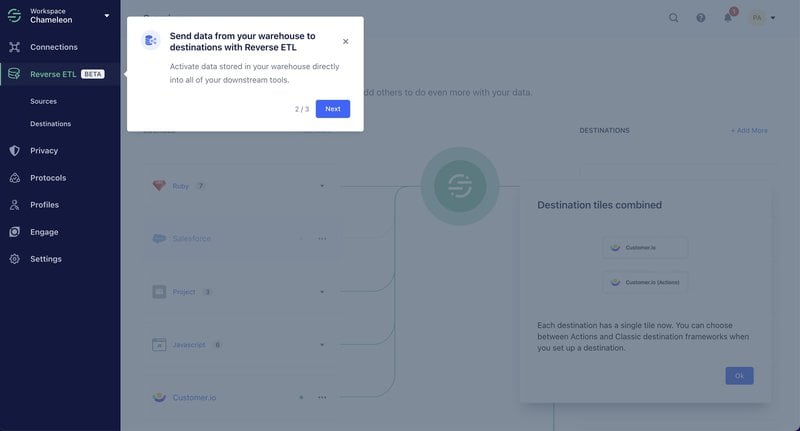Click the Ruby source gem icon
Screen dimensions: 800x431
[159, 186]
